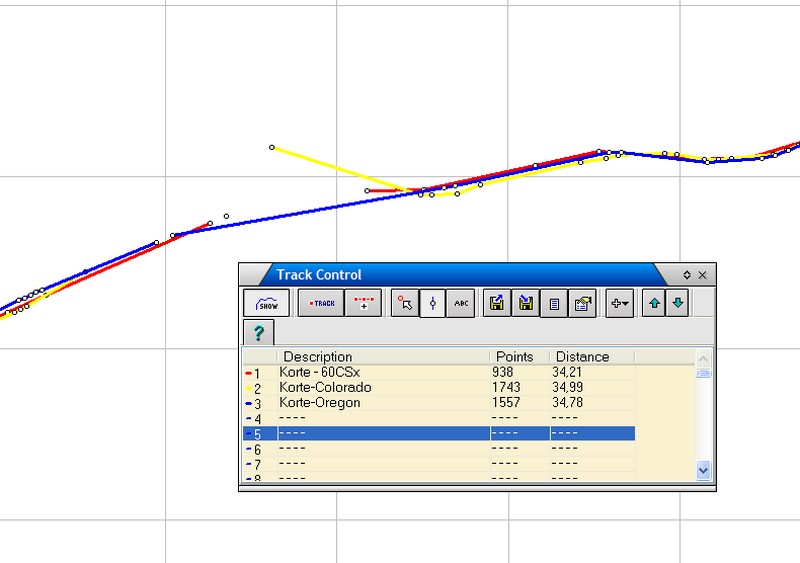Screen dimensions: 800x563
Task: Click the yellow track's isolated start point
Action: coord(272,148)
